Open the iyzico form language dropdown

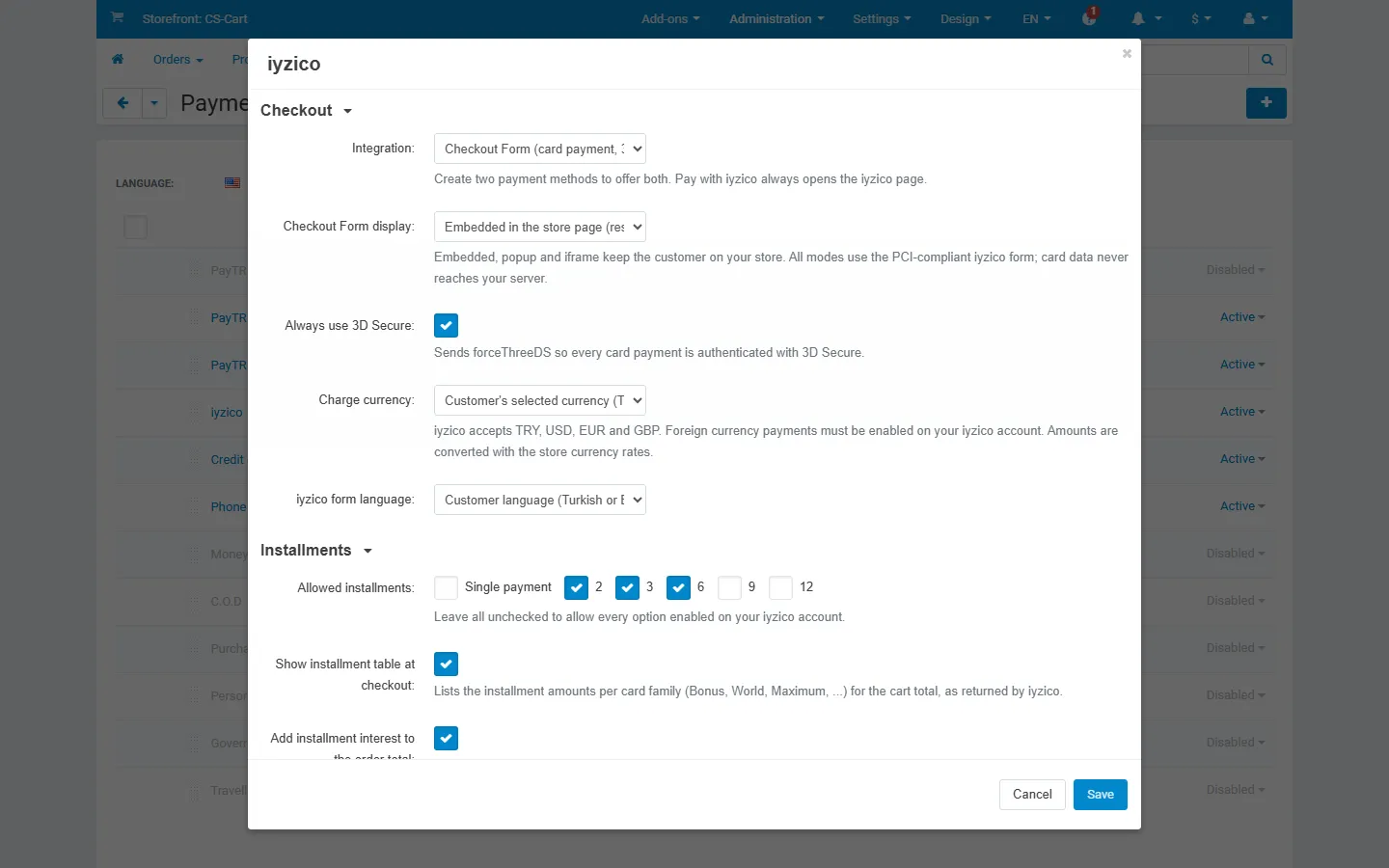pos(539,500)
